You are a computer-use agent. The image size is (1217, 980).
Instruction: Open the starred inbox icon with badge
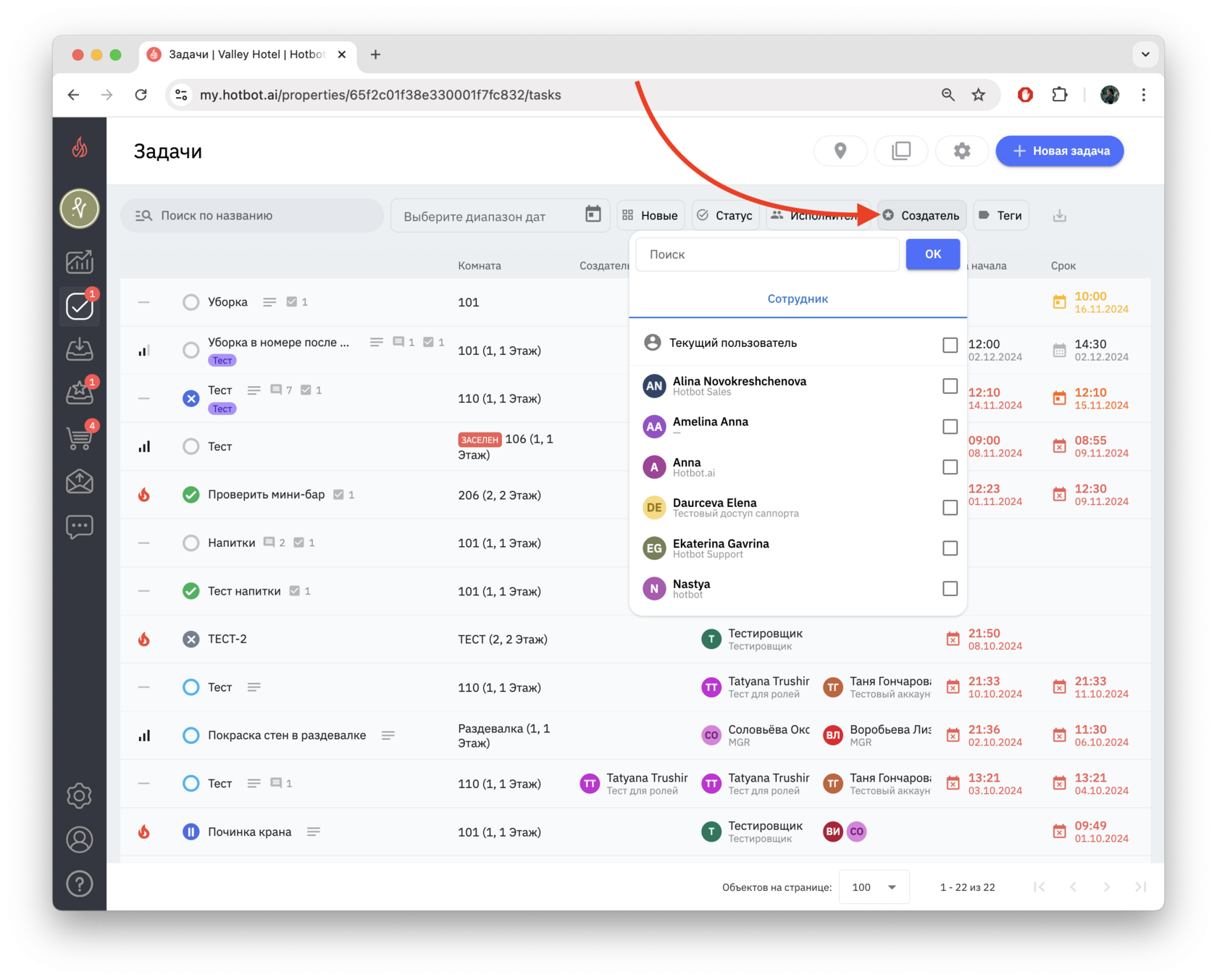(80, 393)
